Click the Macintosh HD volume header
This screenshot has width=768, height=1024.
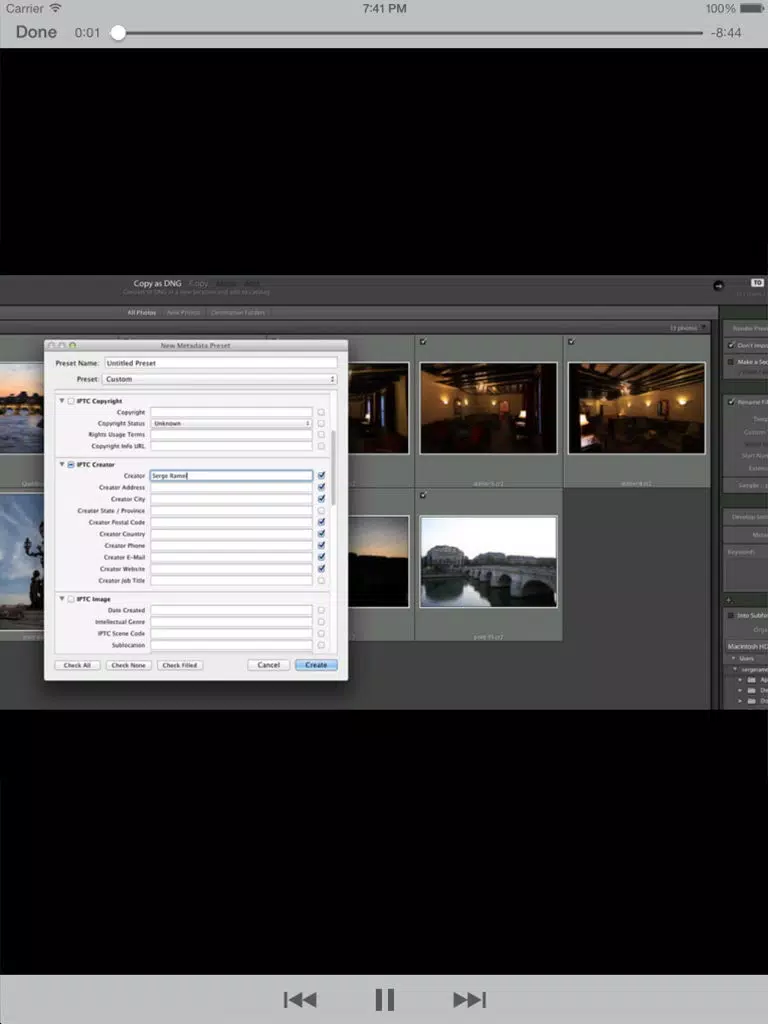[x=746, y=646]
